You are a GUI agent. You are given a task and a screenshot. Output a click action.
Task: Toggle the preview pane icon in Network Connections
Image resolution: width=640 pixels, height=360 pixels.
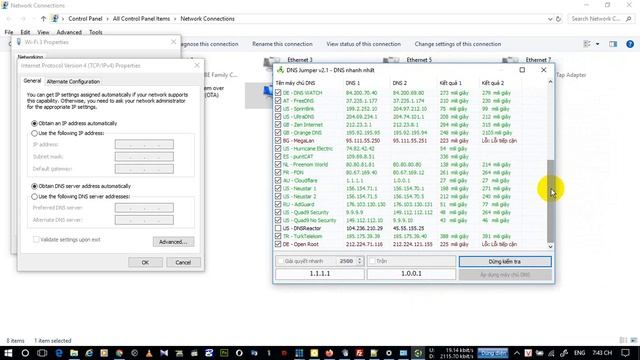click(613, 44)
